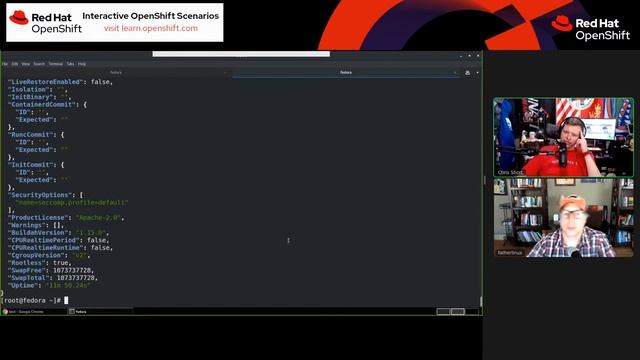Click the "SwapFree" value 1073737728

[x=73, y=270]
